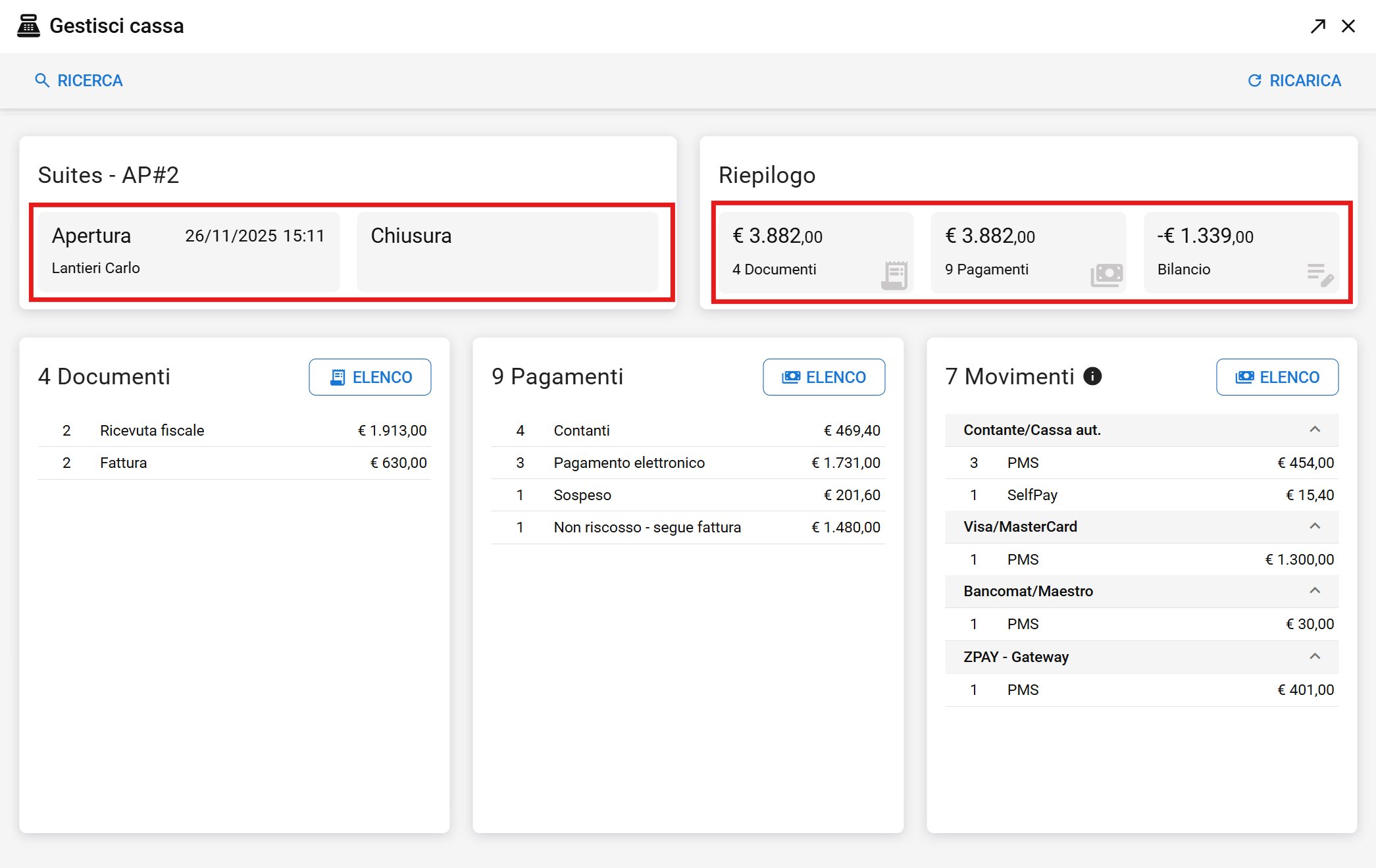Click the cash register icon in title
This screenshot has width=1376, height=868.
point(28,26)
